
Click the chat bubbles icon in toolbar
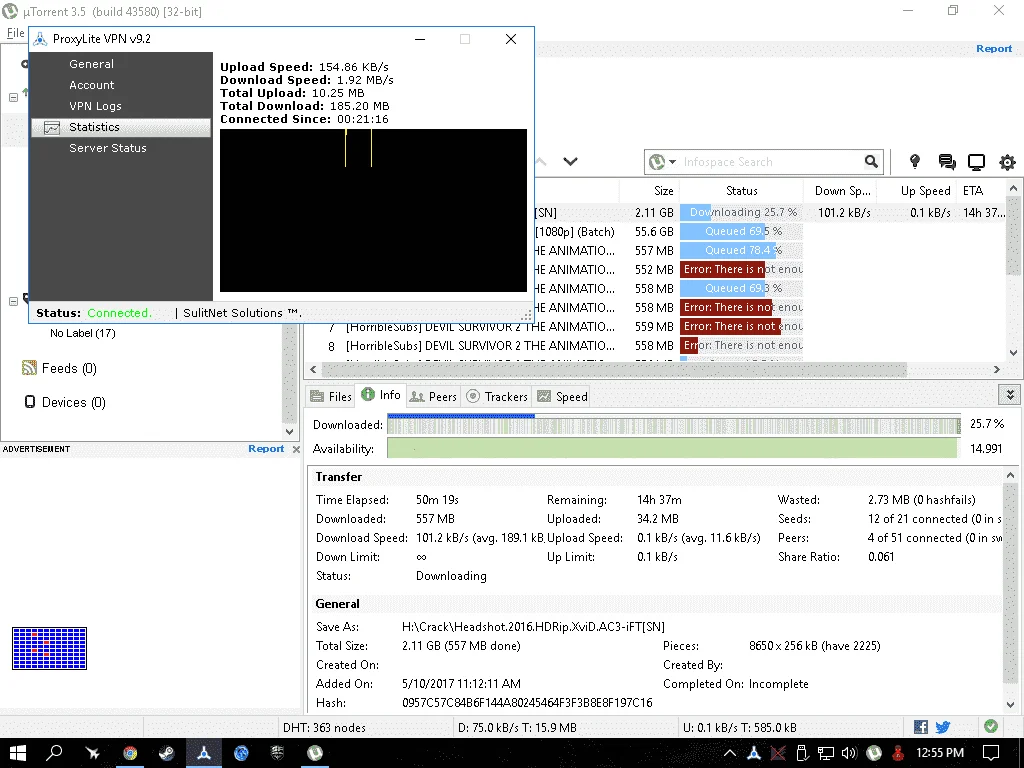[x=946, y=162]
